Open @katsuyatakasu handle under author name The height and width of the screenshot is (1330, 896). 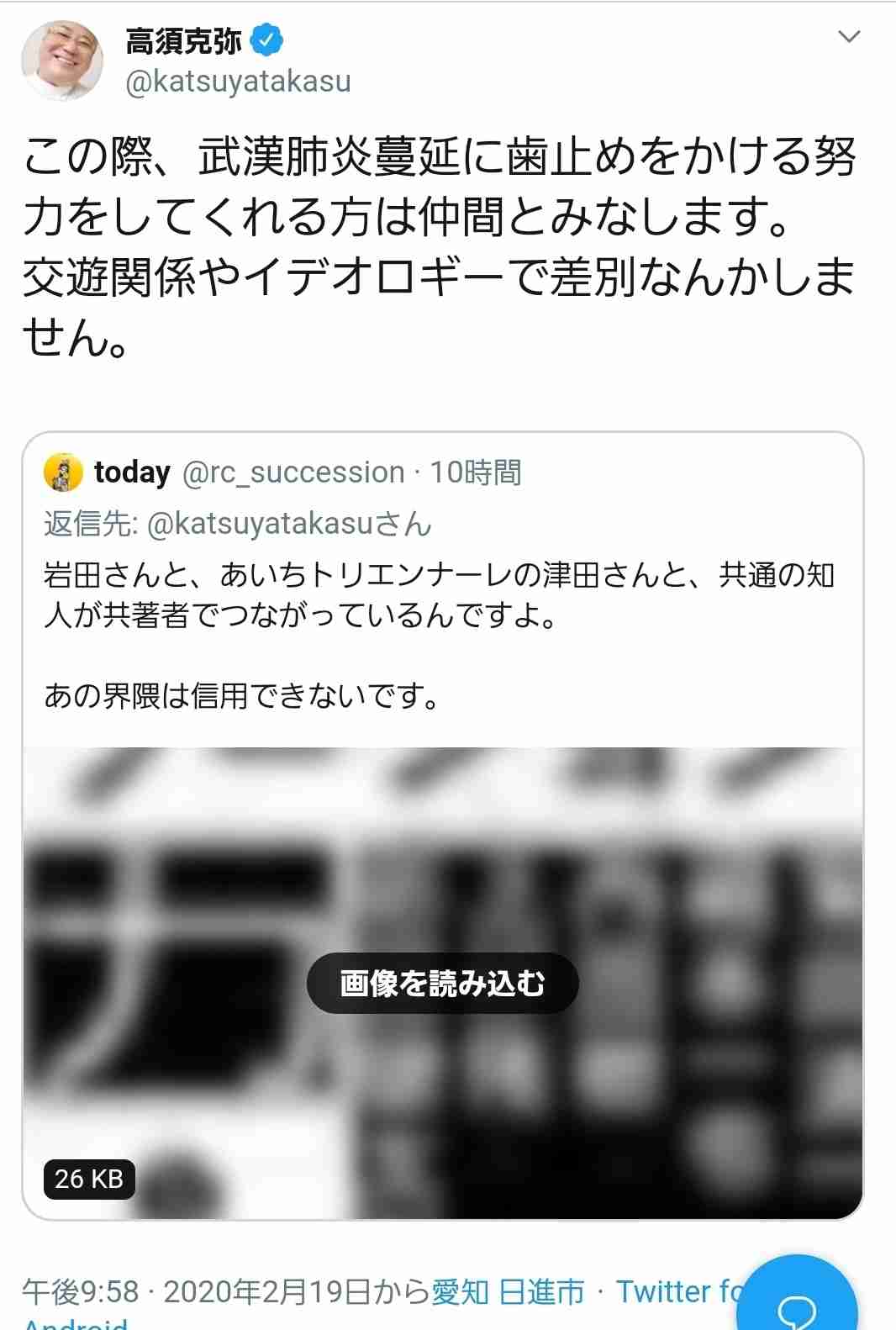238,82
